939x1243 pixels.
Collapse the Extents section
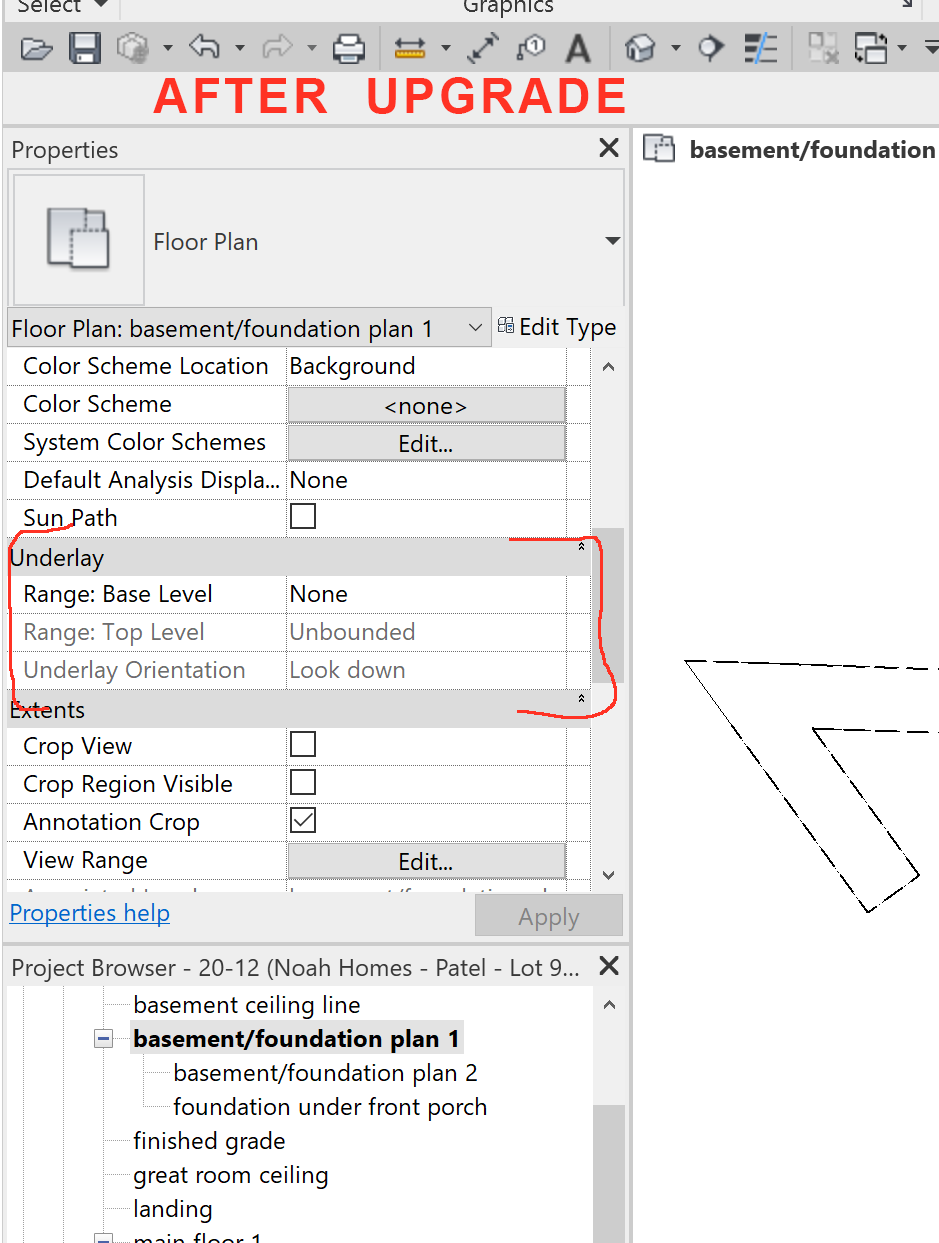[x=581, y=699]
